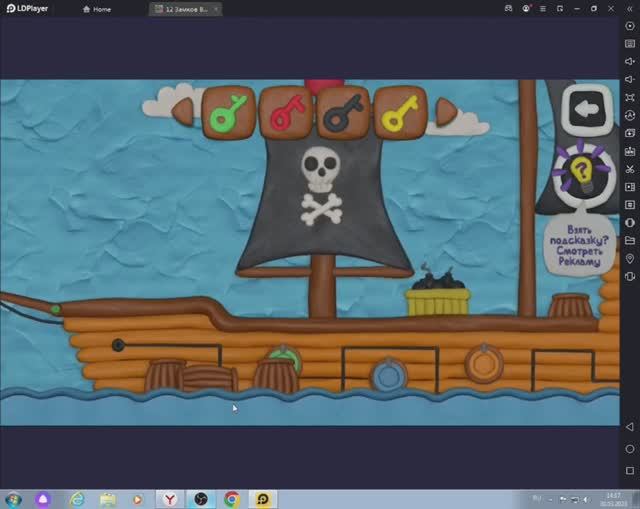Tap the Android back triangle button
The height and width of the screenshot is (509, 640).
click(630, 427)
